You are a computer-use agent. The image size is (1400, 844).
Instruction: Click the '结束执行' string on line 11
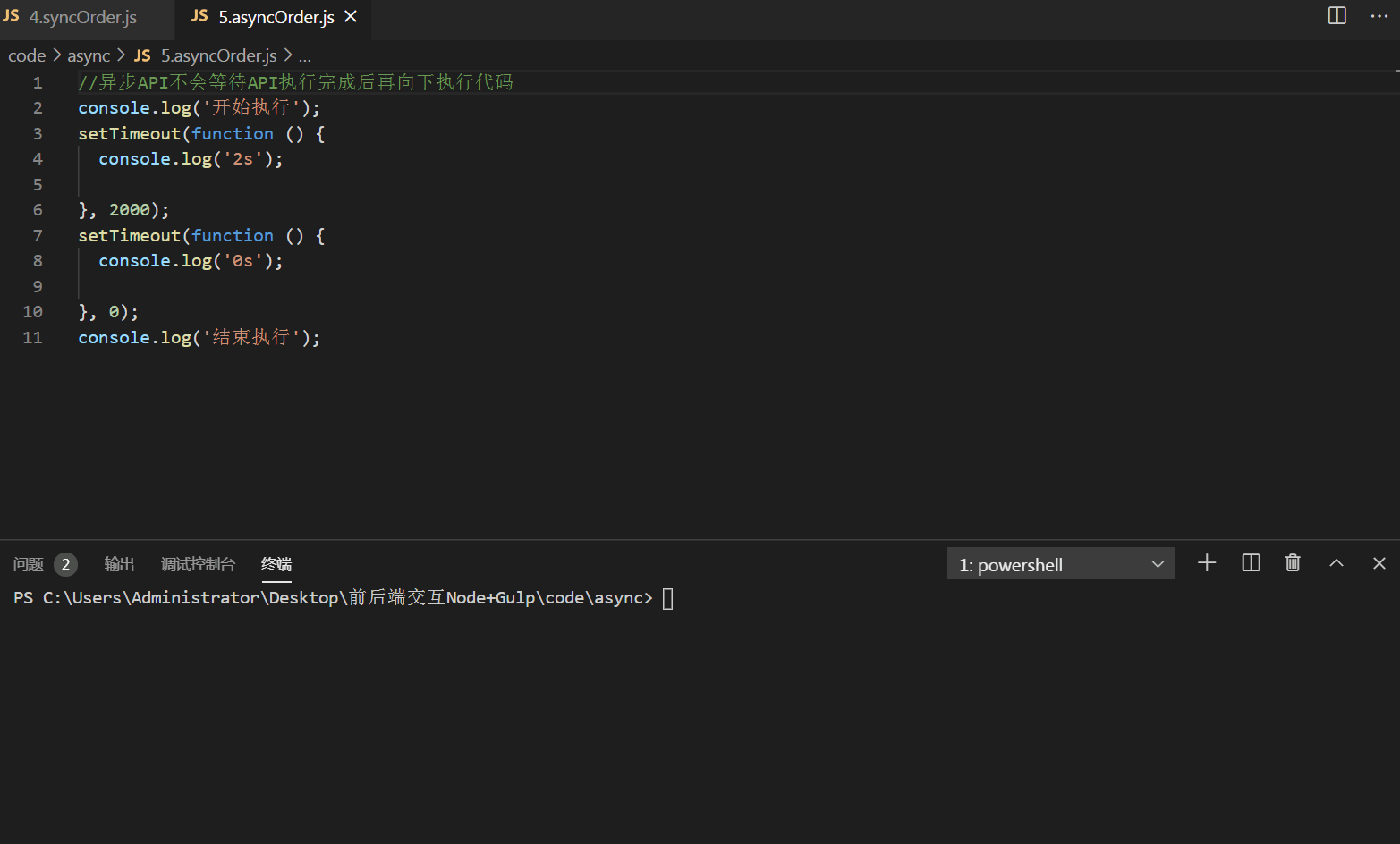pos(251,337)
